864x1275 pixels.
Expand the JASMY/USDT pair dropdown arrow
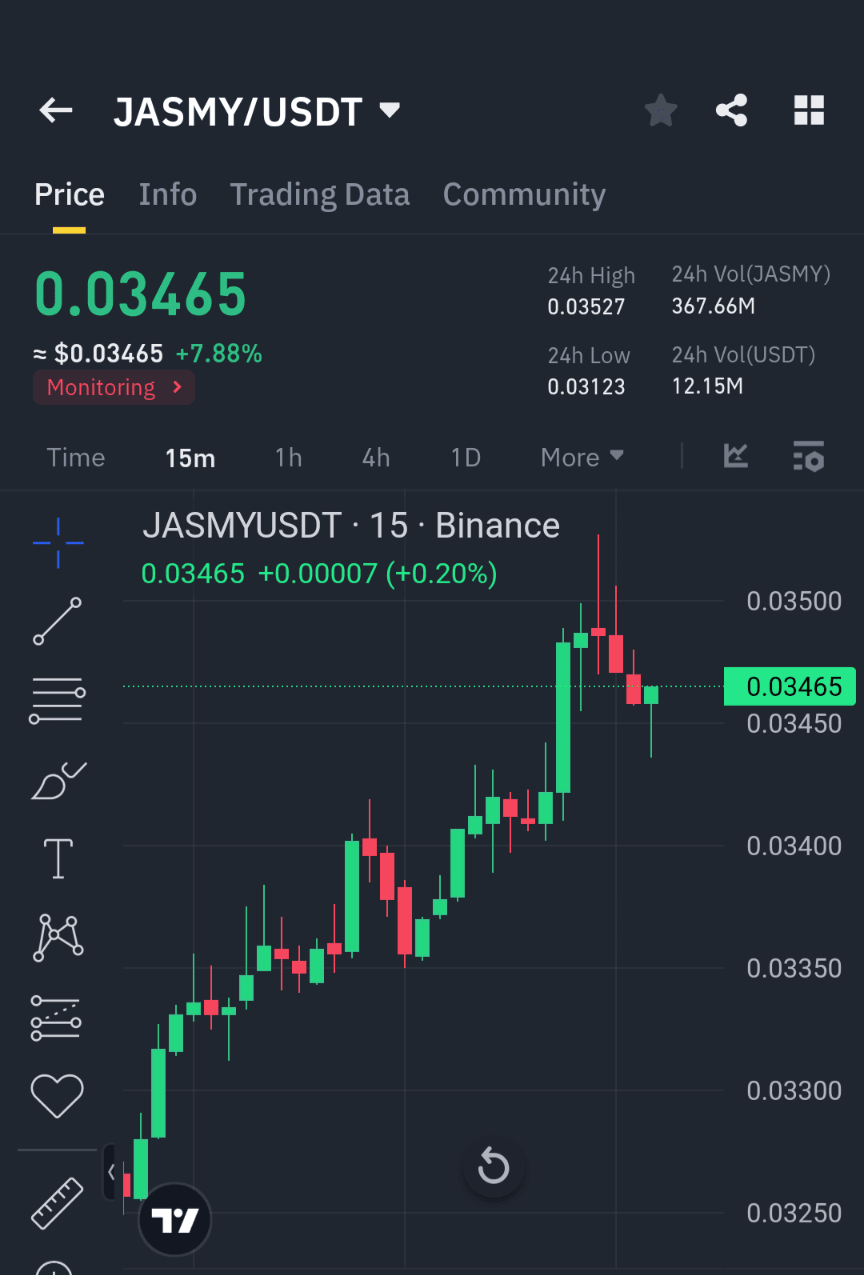tap(390, 110)
